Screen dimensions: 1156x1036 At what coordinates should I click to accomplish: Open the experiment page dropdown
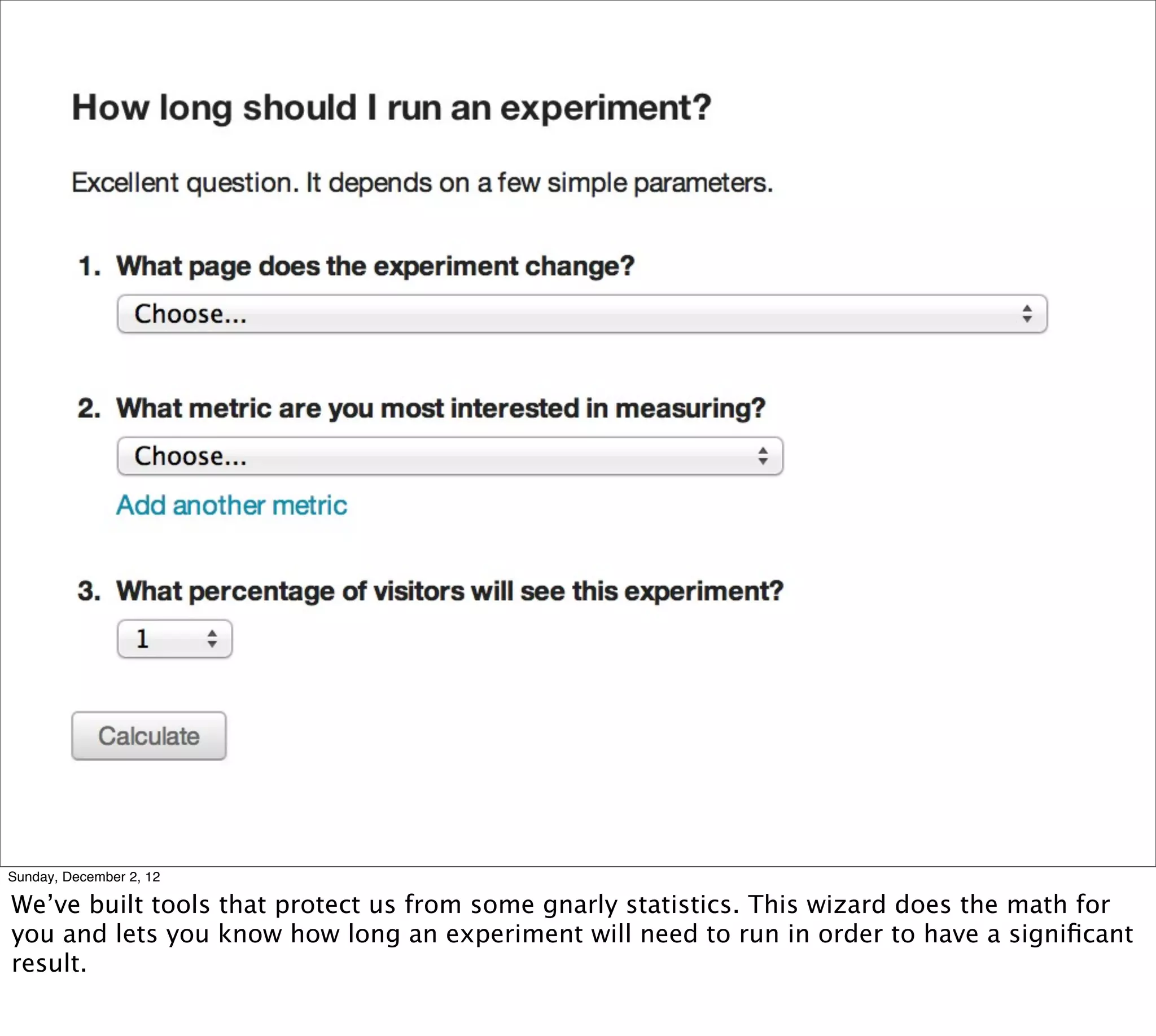coord(581,314)
